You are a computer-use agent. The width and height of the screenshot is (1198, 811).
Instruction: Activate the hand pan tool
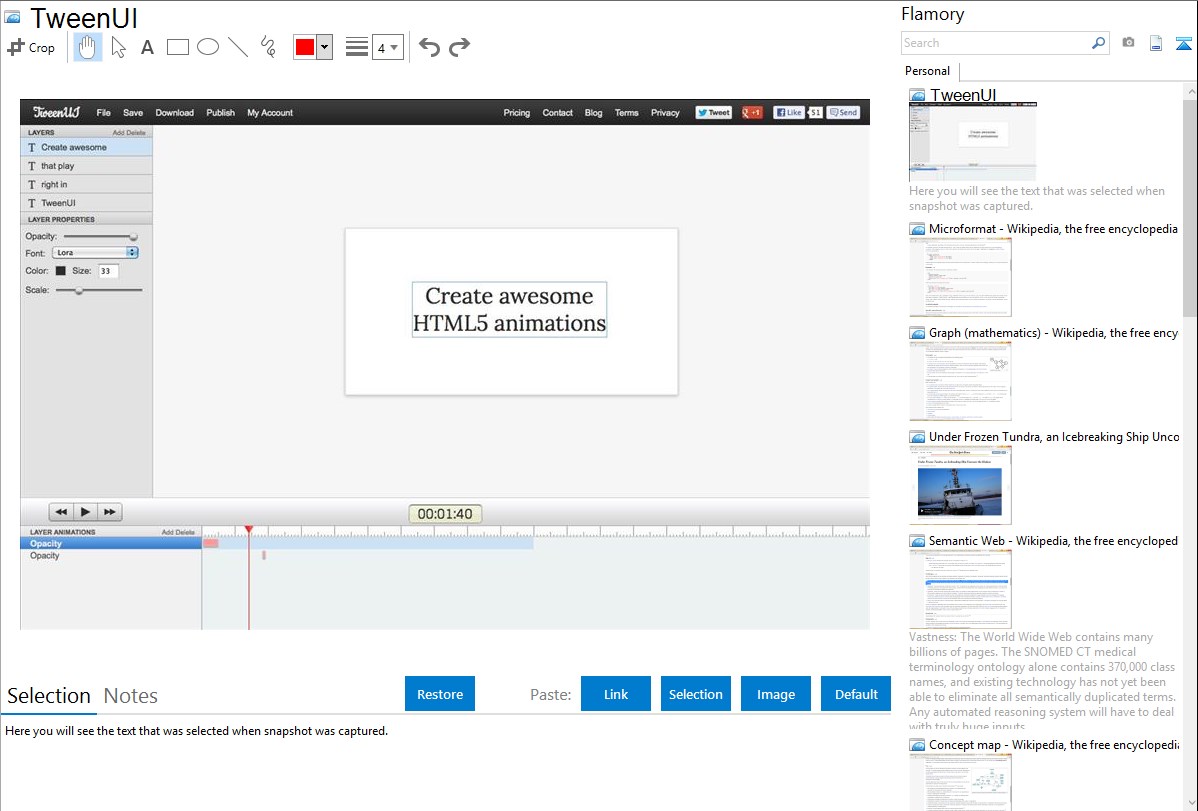[88, 47]
